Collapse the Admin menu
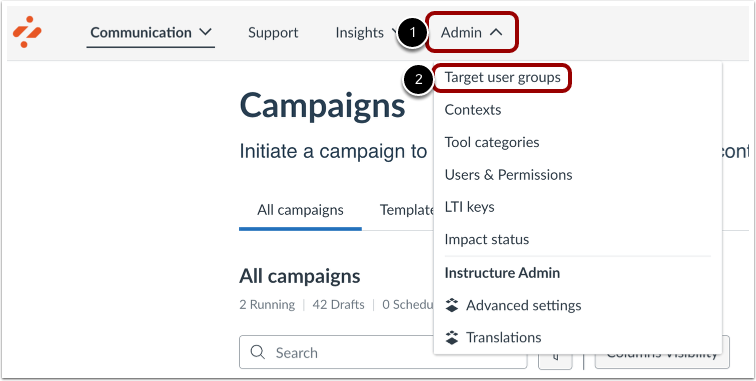756x381 pixels. [x=472, y=32]
